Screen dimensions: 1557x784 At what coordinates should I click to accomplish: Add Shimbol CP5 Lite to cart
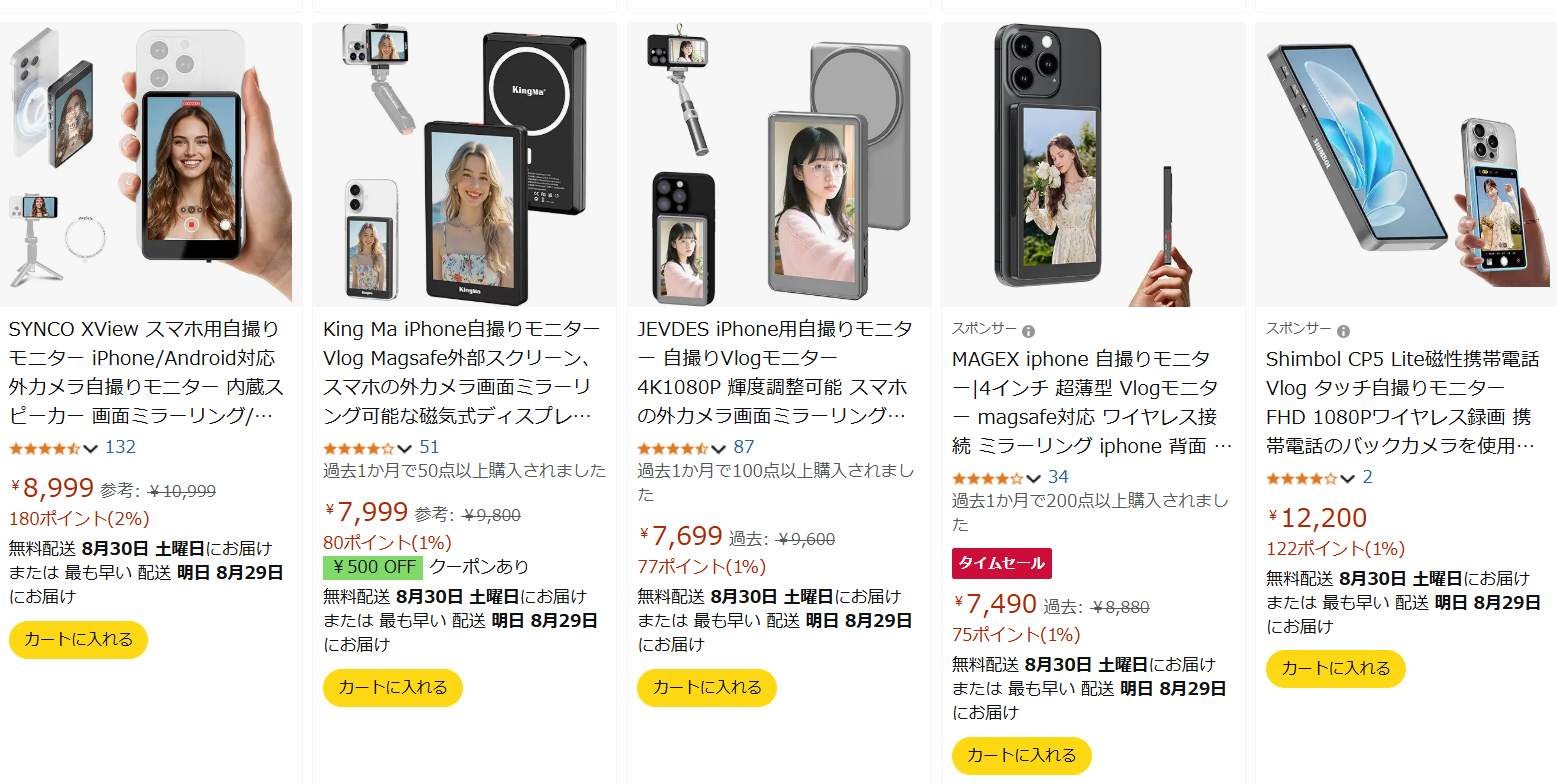pyautogui.click(x=1336, y=669)
